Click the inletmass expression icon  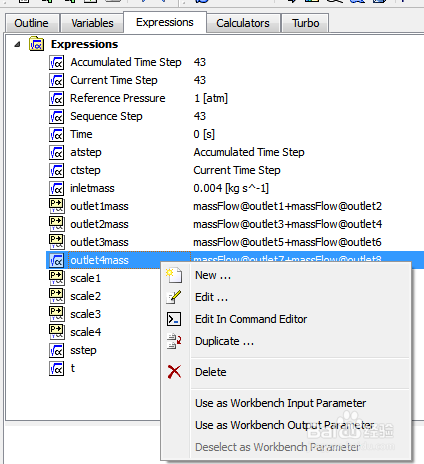(56, 188)
